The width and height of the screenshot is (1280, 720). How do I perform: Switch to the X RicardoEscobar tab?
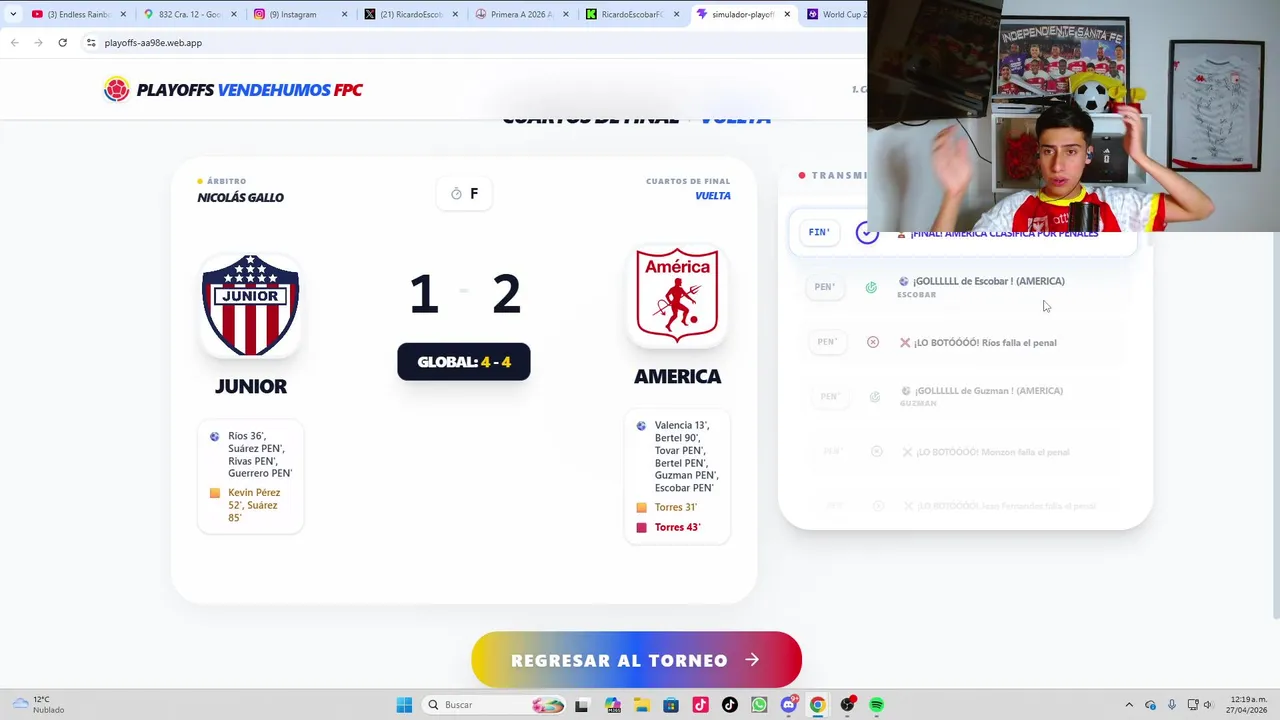410,14
